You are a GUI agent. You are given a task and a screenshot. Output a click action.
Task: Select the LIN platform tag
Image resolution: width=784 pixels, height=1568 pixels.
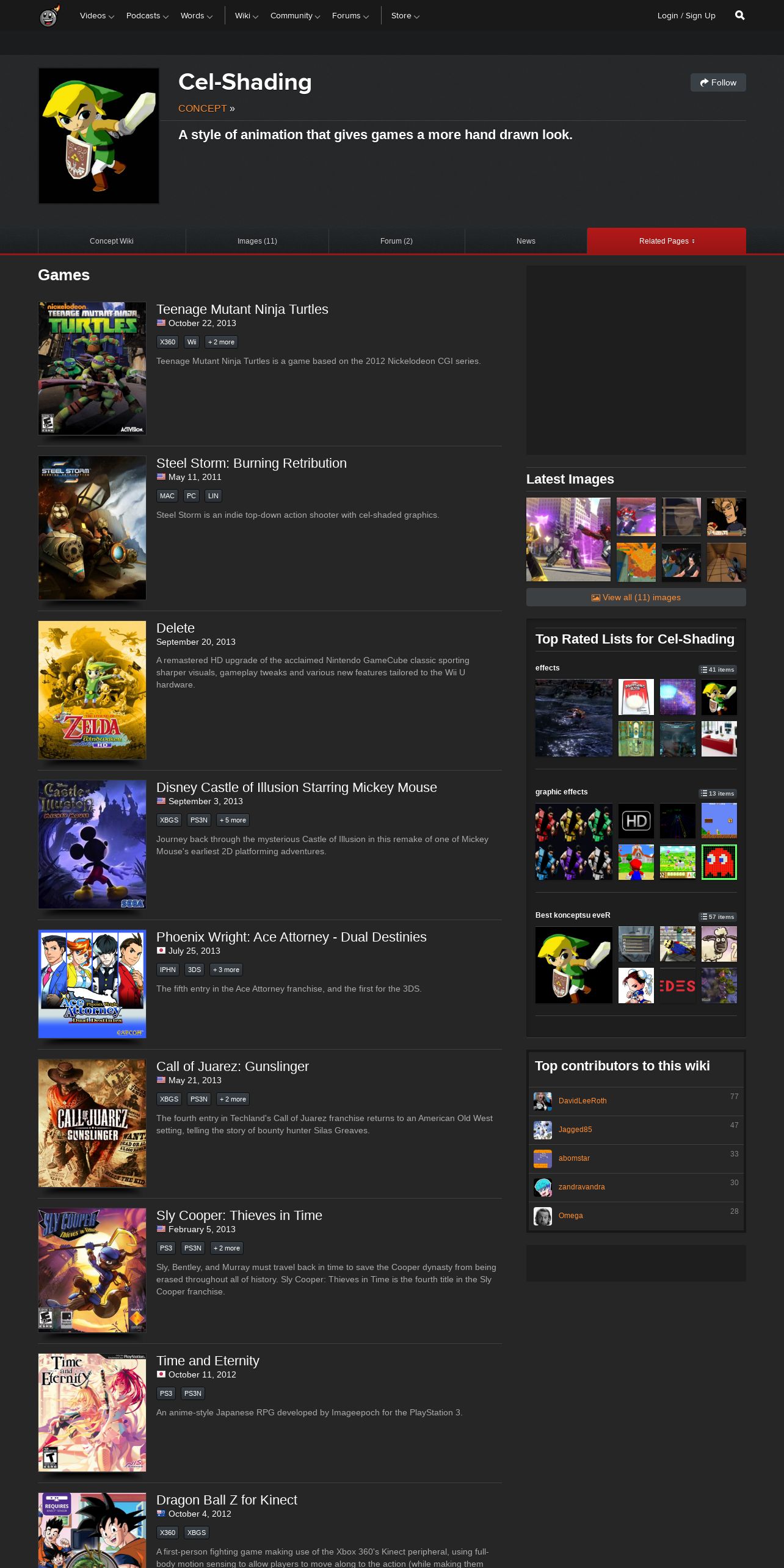[213, 496]
